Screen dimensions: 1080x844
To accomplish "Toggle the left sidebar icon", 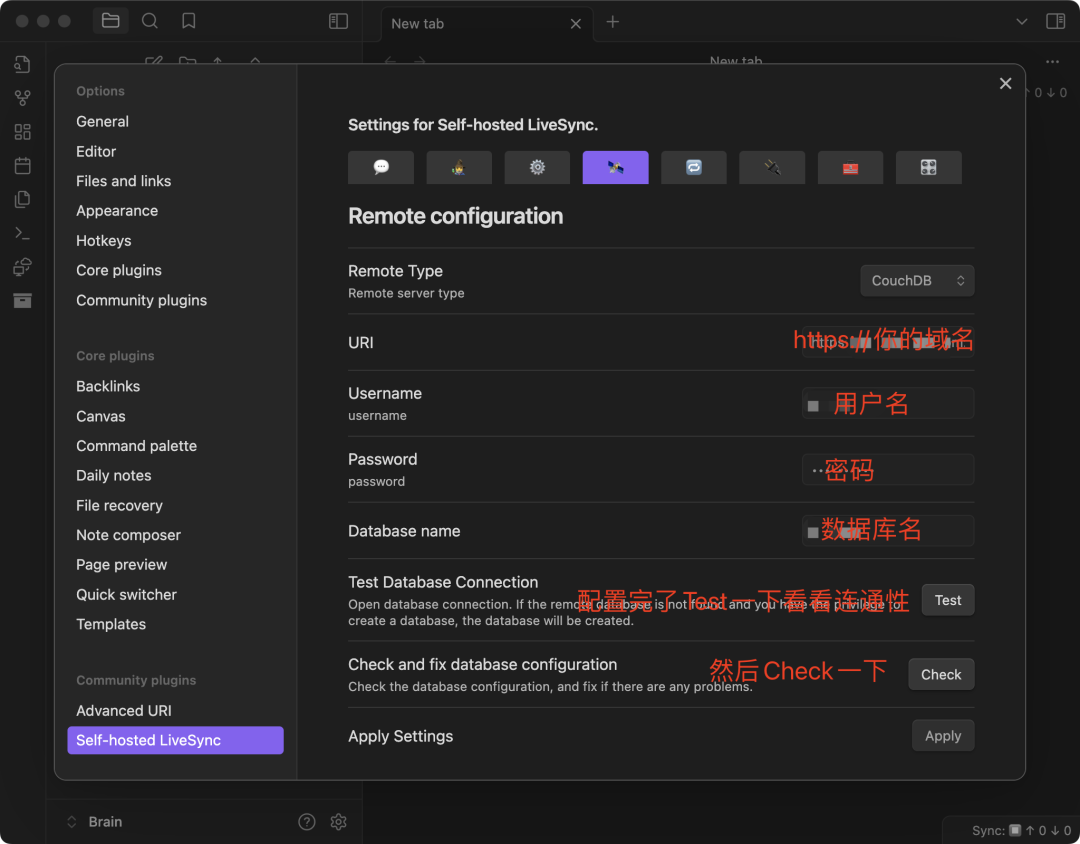I will [x=338, y=21].
